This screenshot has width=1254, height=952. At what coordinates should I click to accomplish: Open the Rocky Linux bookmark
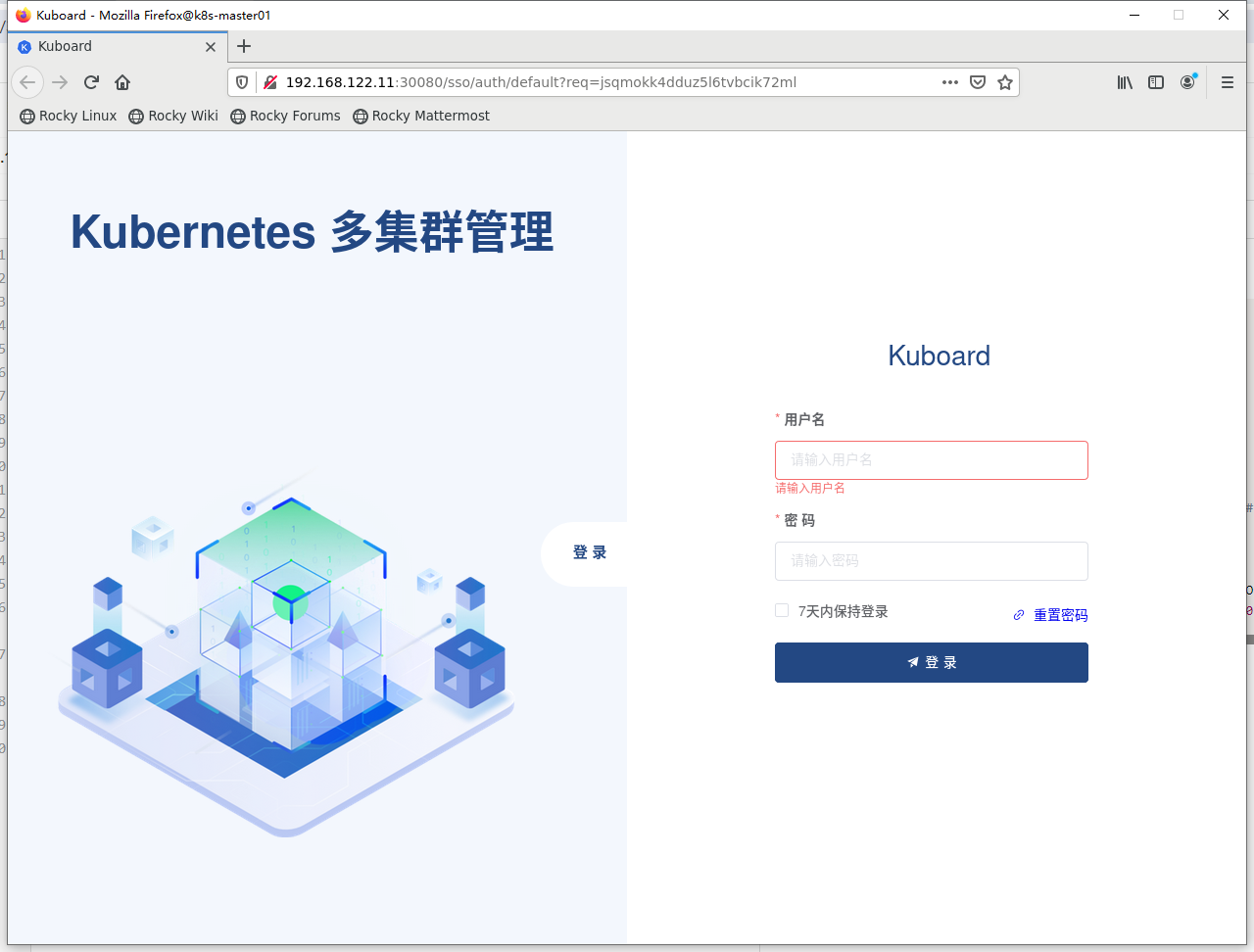click(x=69, y=116)
